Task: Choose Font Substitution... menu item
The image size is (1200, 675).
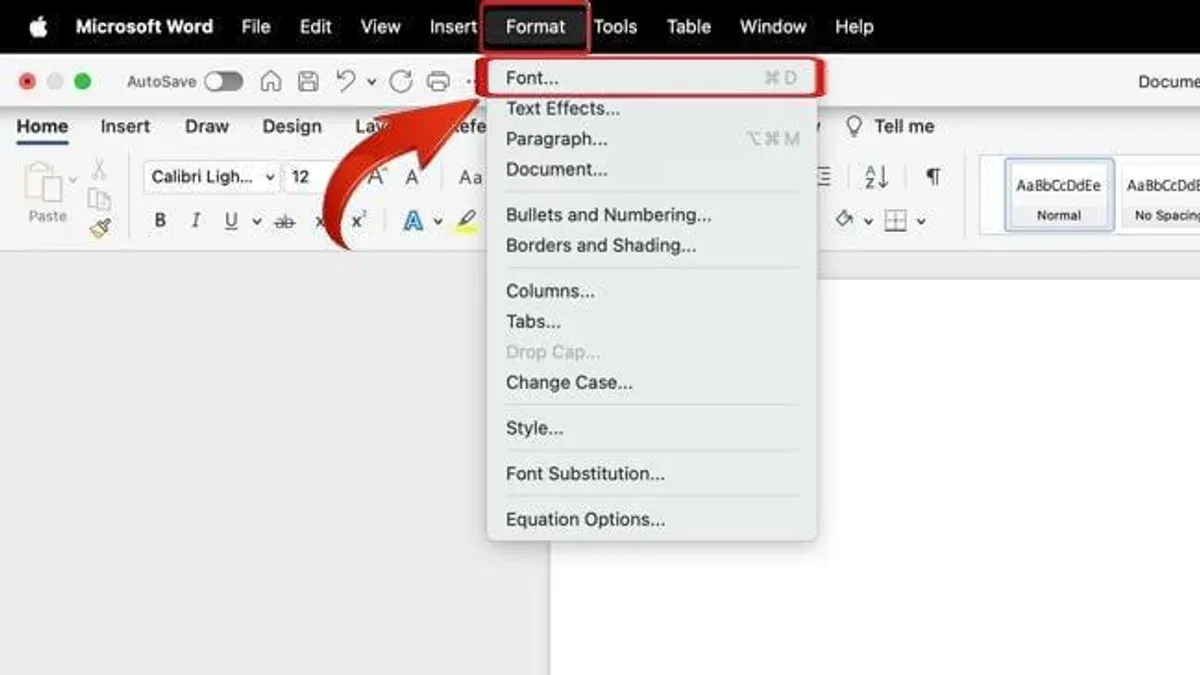Action: pos(651,474)
